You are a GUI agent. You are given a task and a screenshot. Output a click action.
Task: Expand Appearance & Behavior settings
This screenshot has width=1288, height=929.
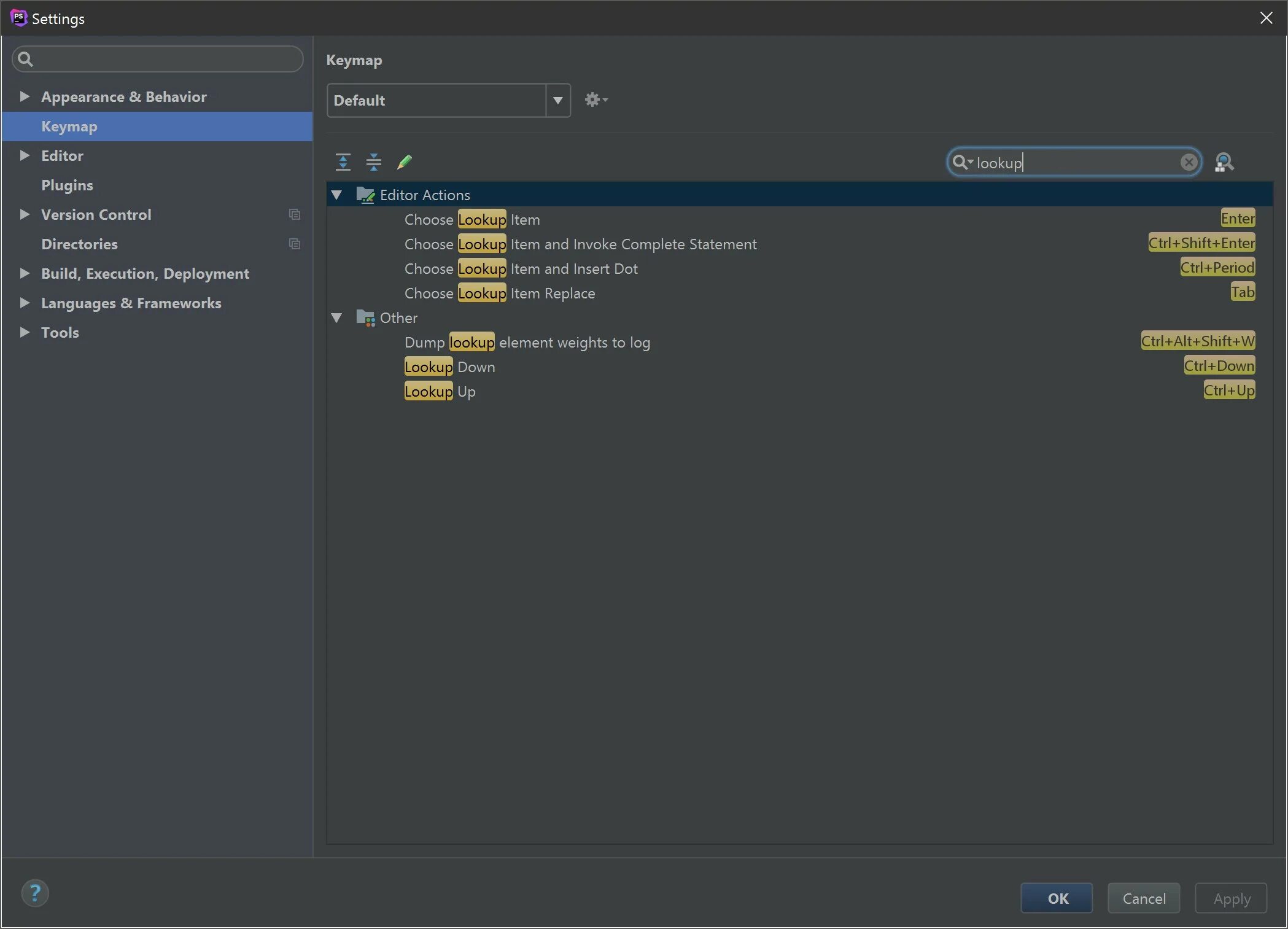25,96
